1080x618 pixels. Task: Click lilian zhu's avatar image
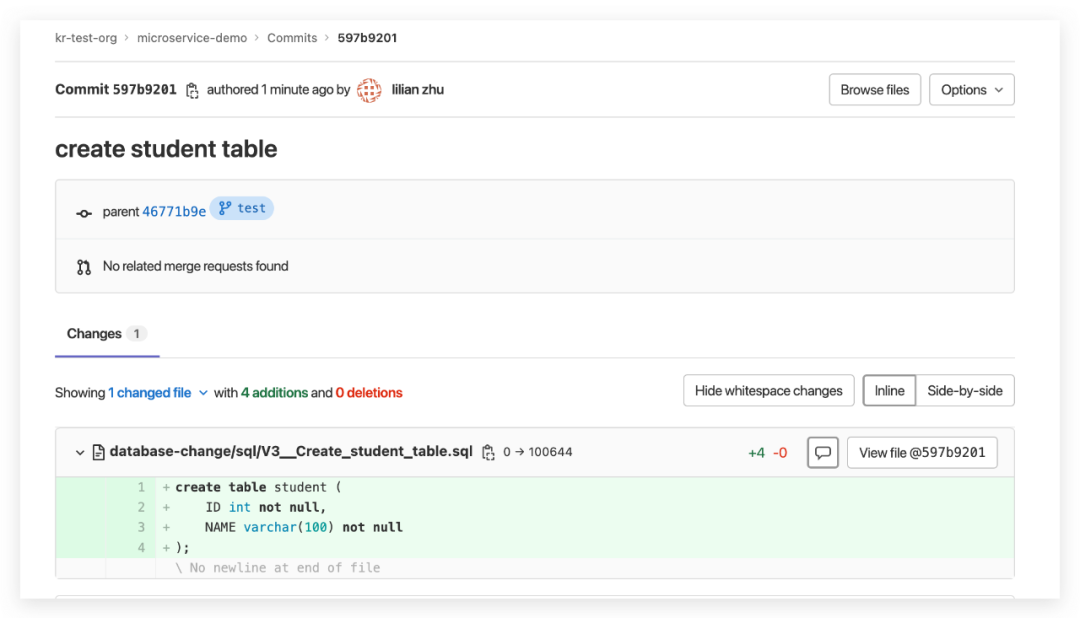coord(369,90)
